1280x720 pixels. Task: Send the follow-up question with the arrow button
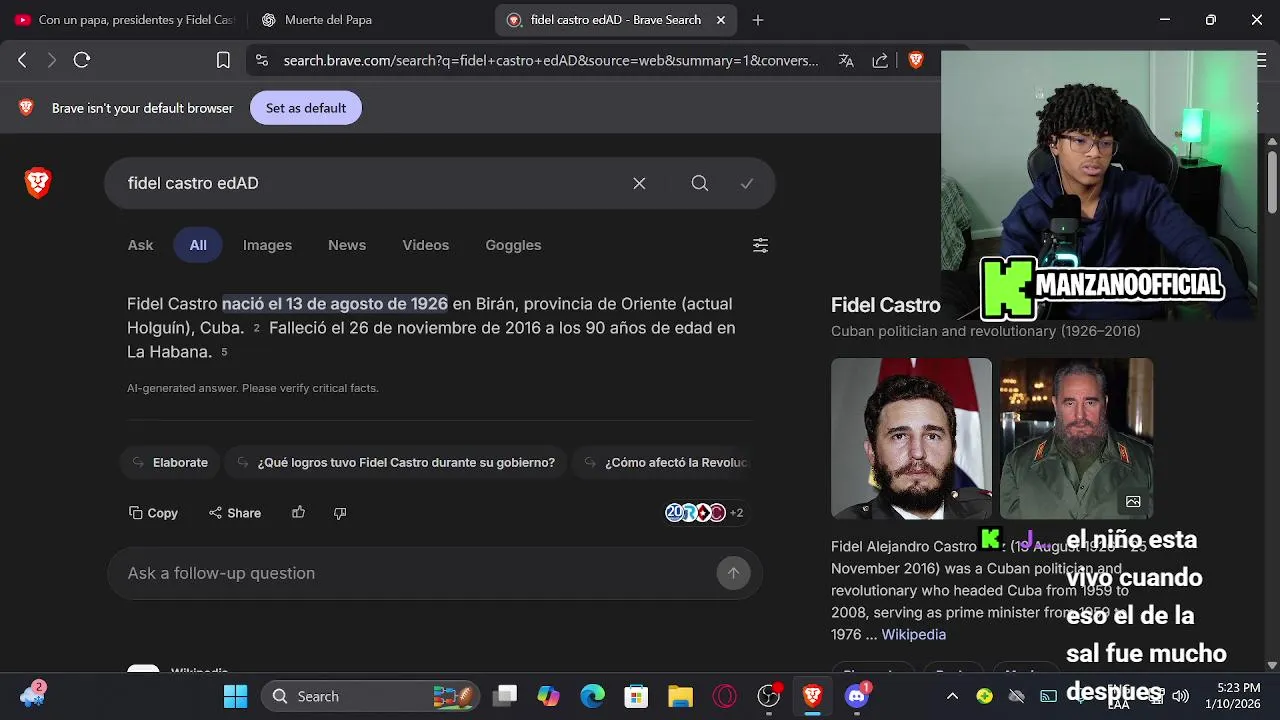pyautogui.click(x=733, y=573)
